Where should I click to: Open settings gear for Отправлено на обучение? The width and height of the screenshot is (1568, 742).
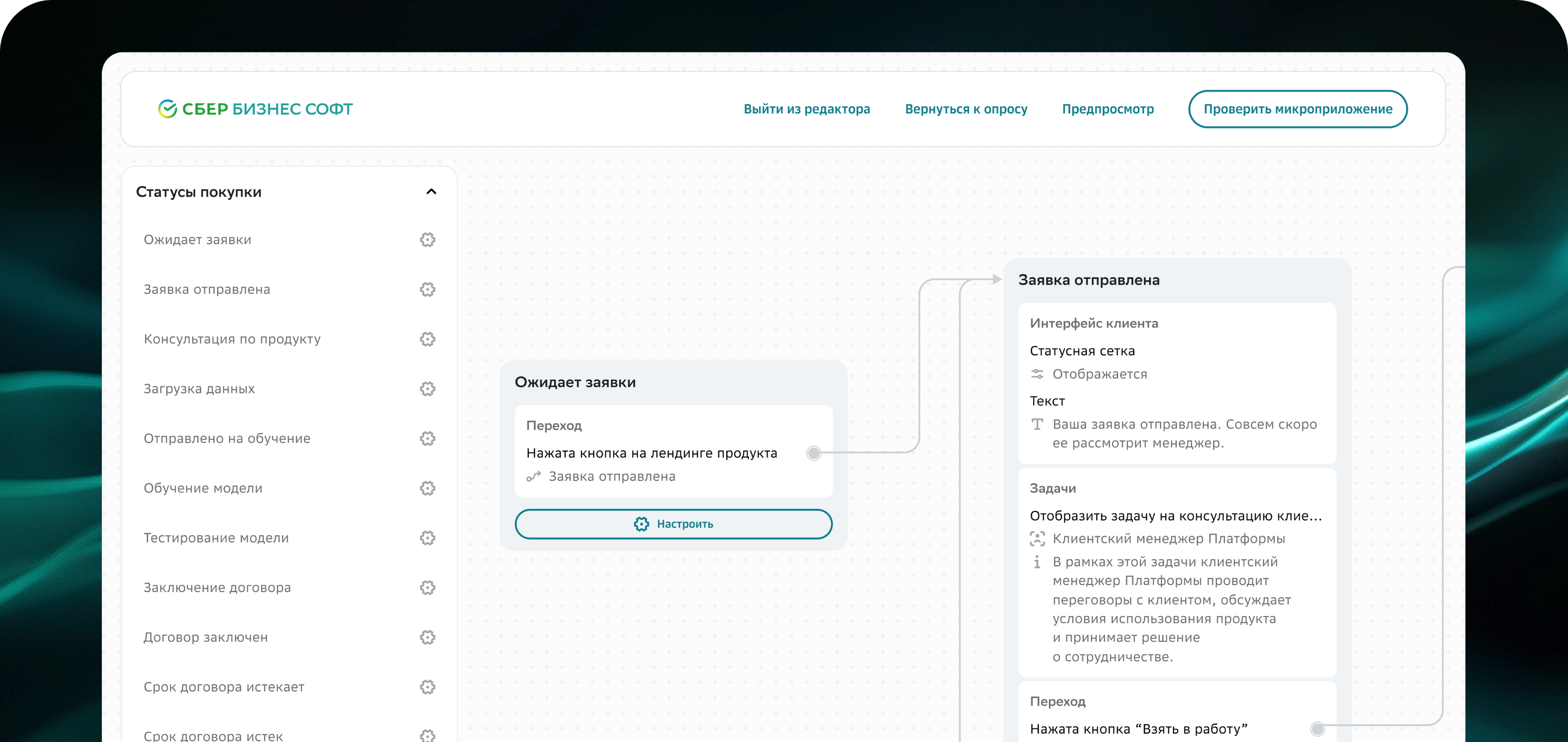pos(427,438)
